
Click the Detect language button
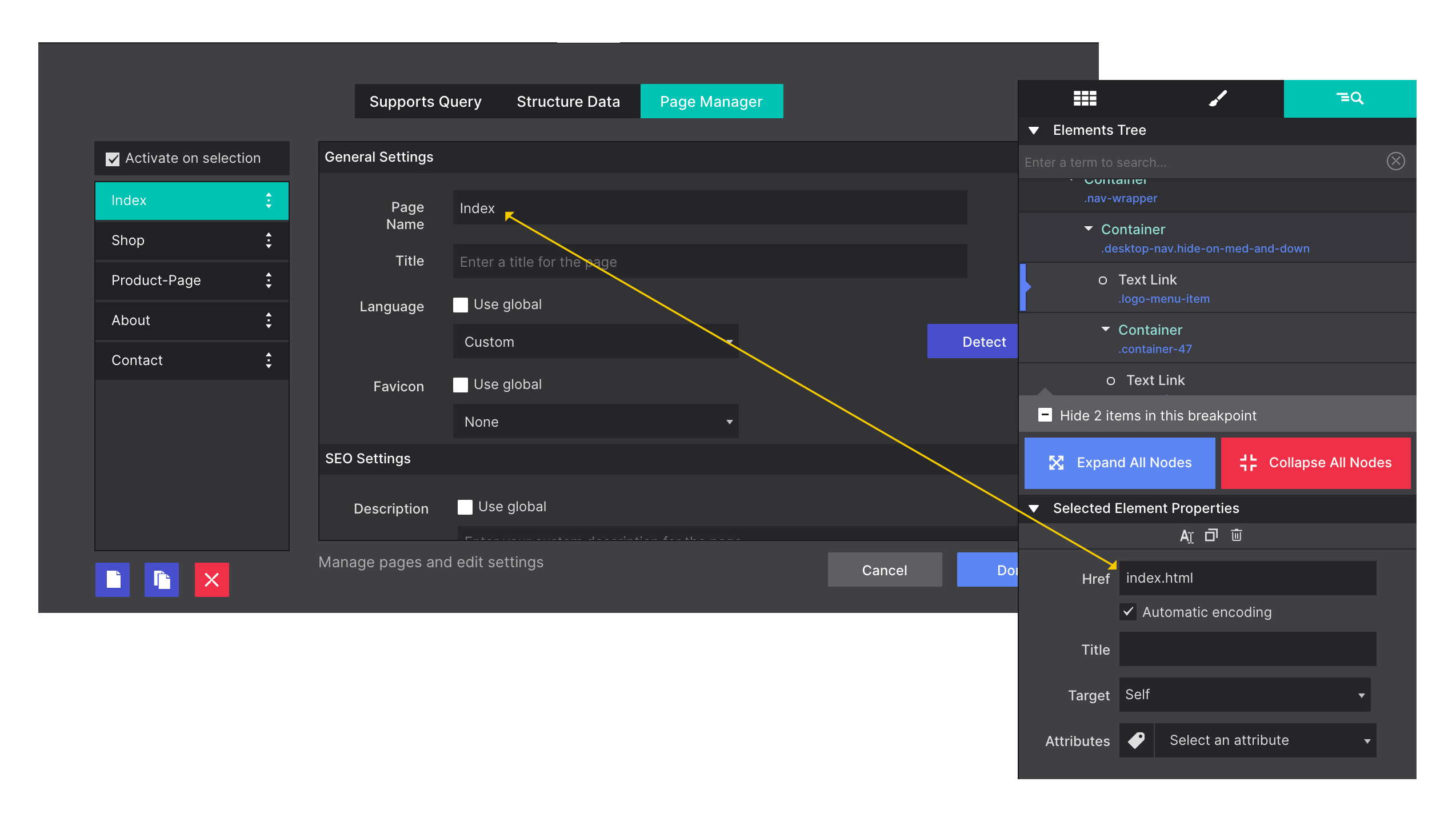click(973, 342)
